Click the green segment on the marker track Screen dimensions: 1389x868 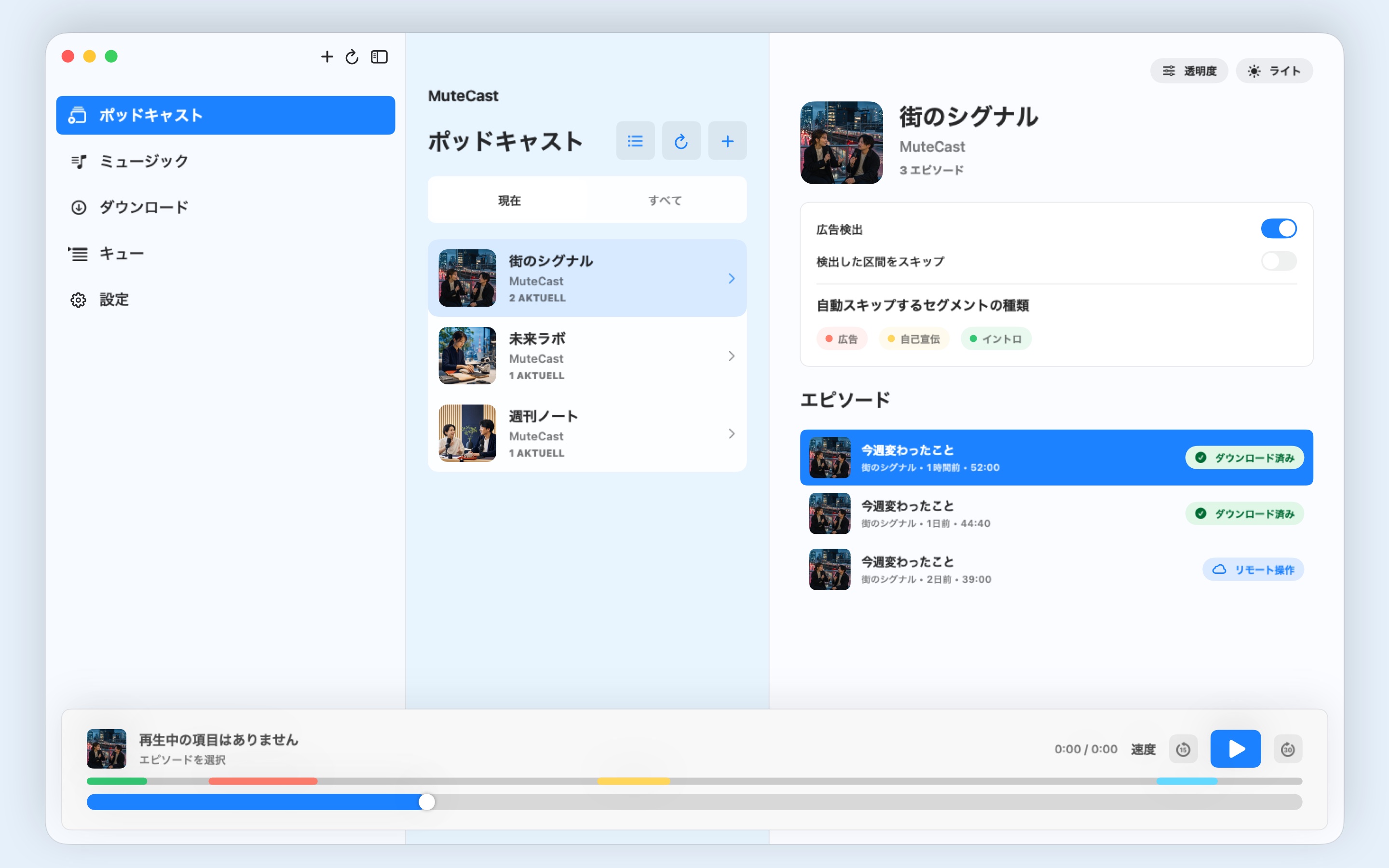(117, 781)
